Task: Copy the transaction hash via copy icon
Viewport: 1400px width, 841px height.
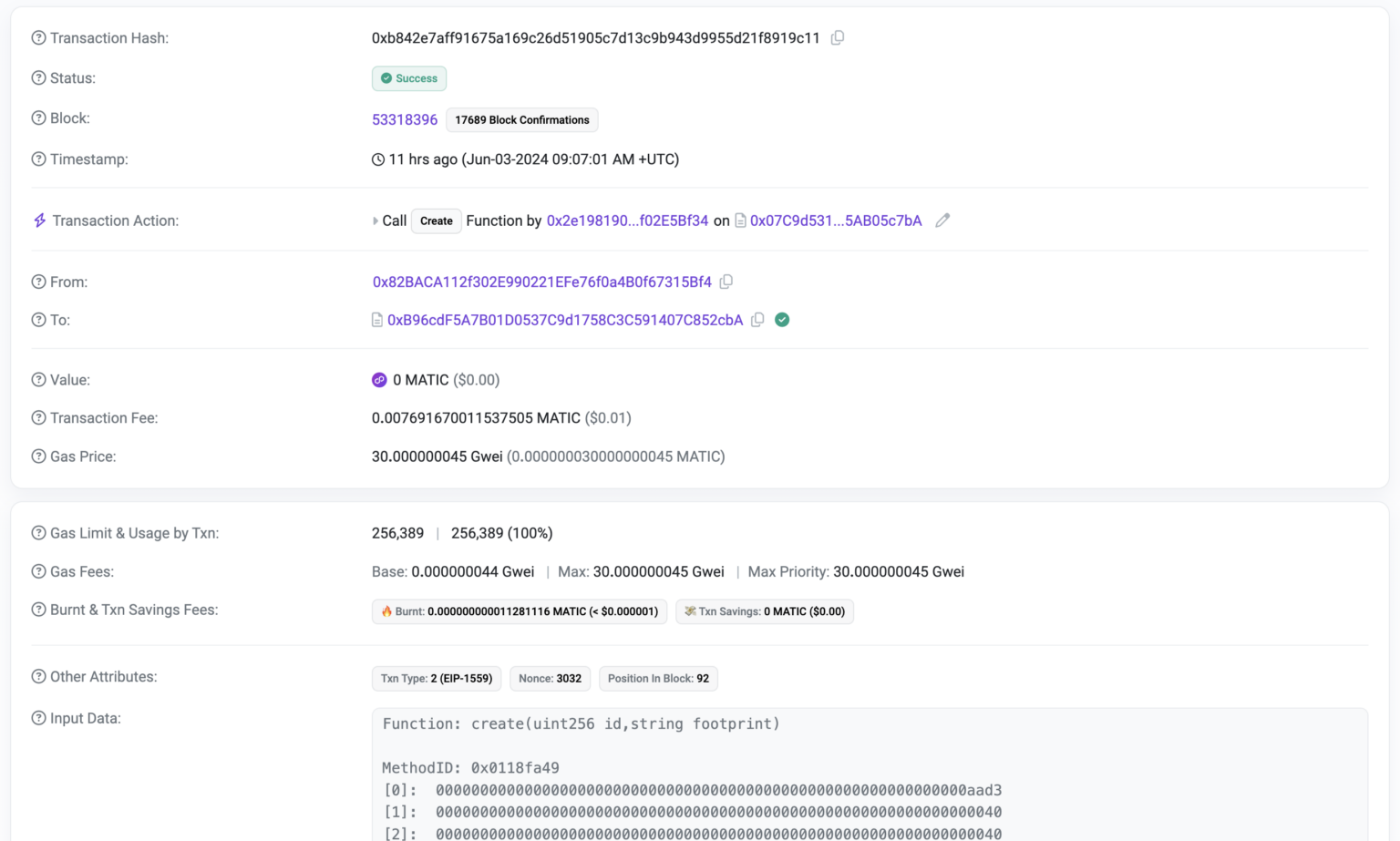Action: pyautogui.click(x=838, y=37)
